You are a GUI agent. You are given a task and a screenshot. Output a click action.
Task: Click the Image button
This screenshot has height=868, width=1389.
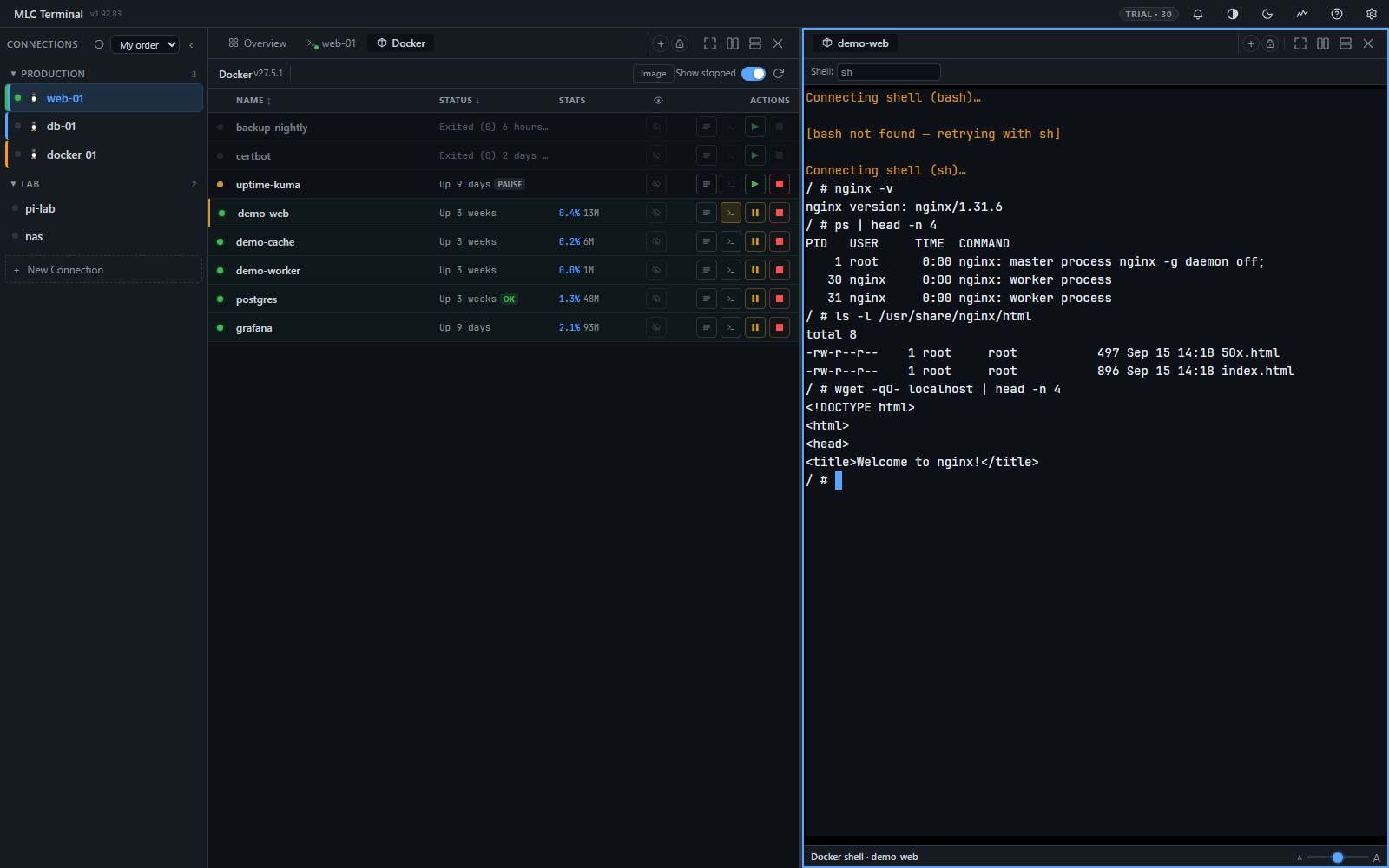tap(653, 74)
